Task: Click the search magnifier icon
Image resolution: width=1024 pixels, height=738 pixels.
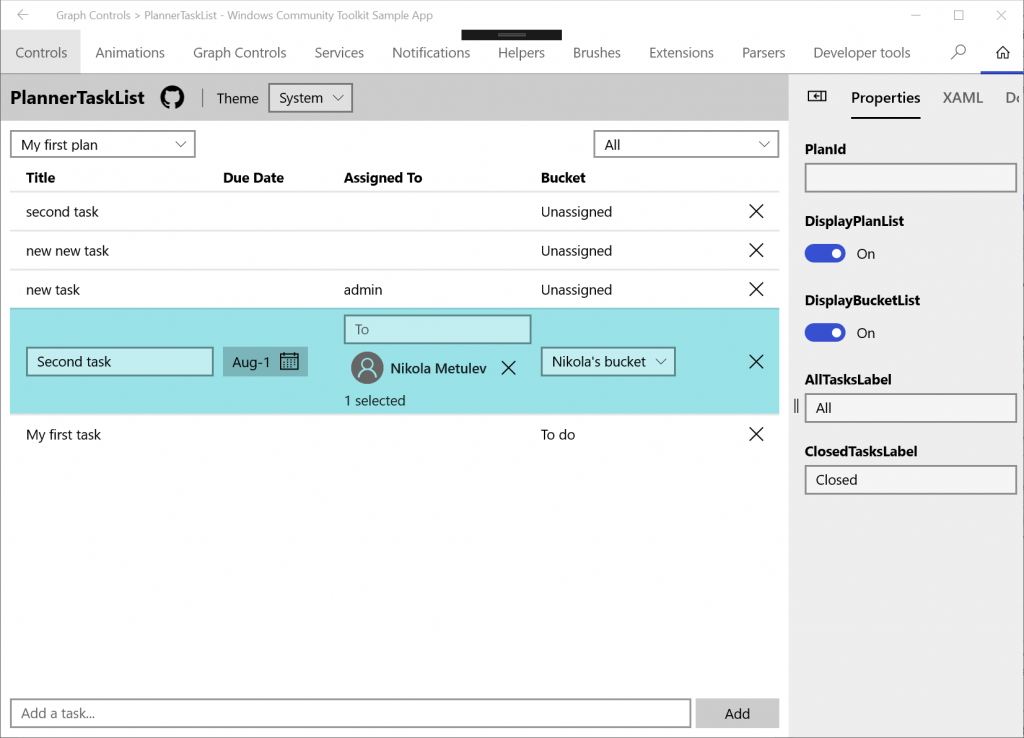Action: [x=958, y=52]
